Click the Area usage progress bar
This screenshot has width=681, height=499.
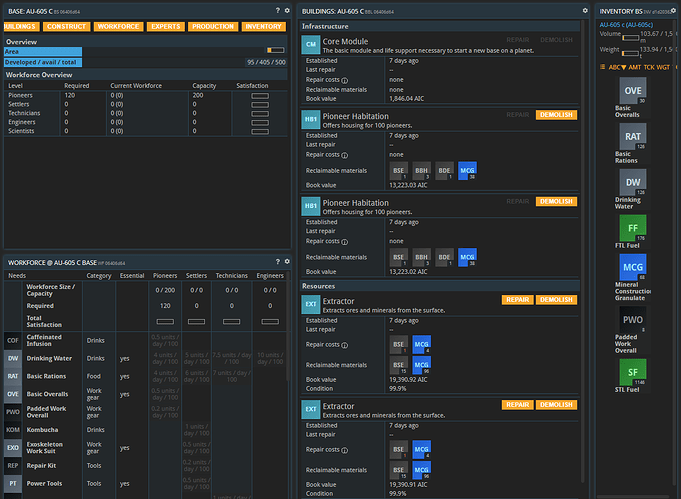[x=275, y=50]
